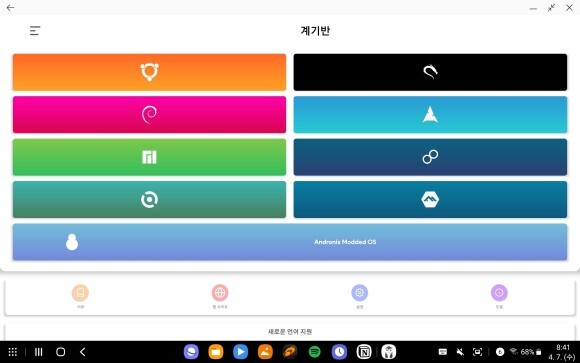Open the dark orange swirl taskbar app
The width and height of the screenshot is (580, 363).
coord(290,352)
